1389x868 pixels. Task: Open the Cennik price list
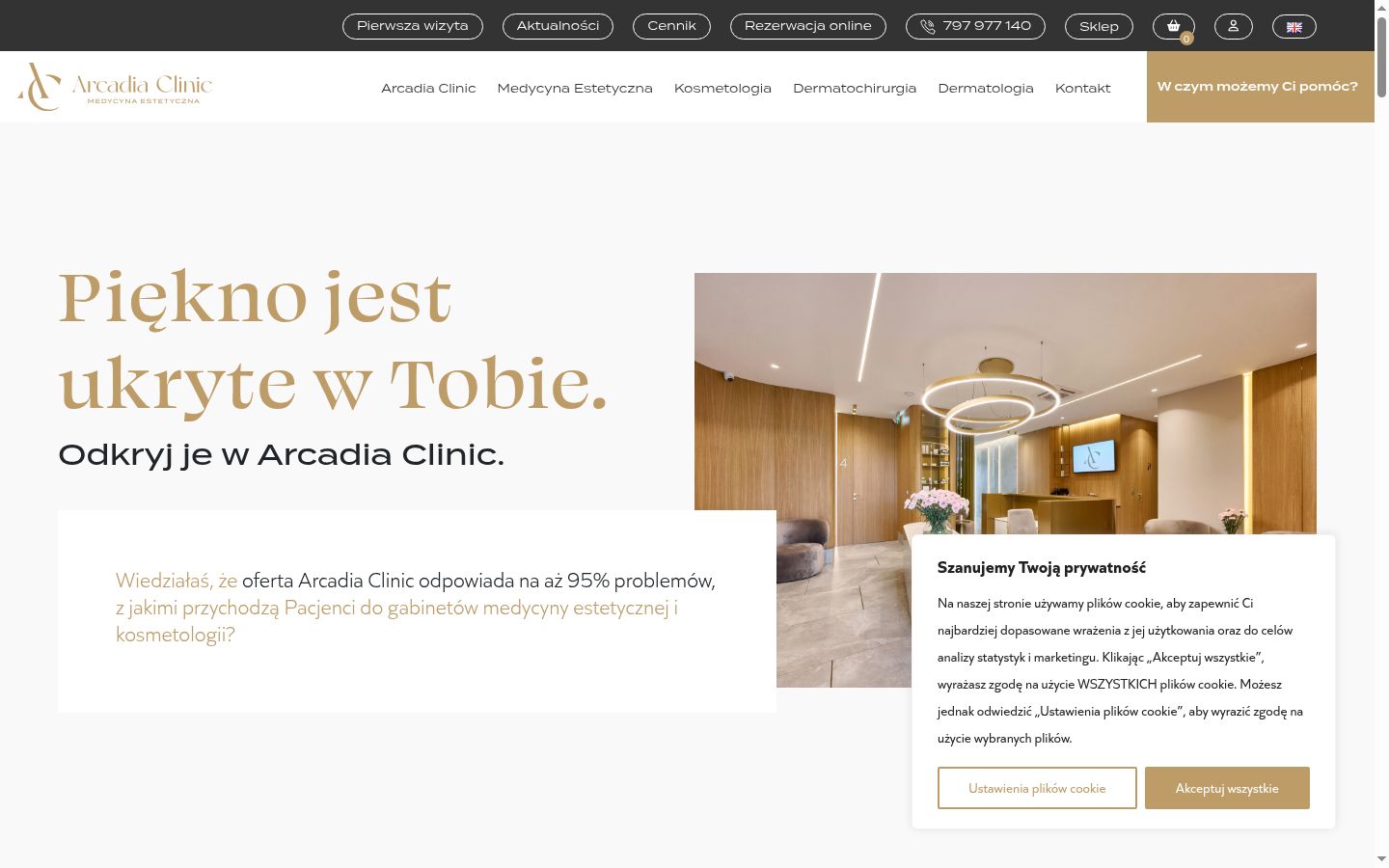pyautogui.click(x=671, y=26)
